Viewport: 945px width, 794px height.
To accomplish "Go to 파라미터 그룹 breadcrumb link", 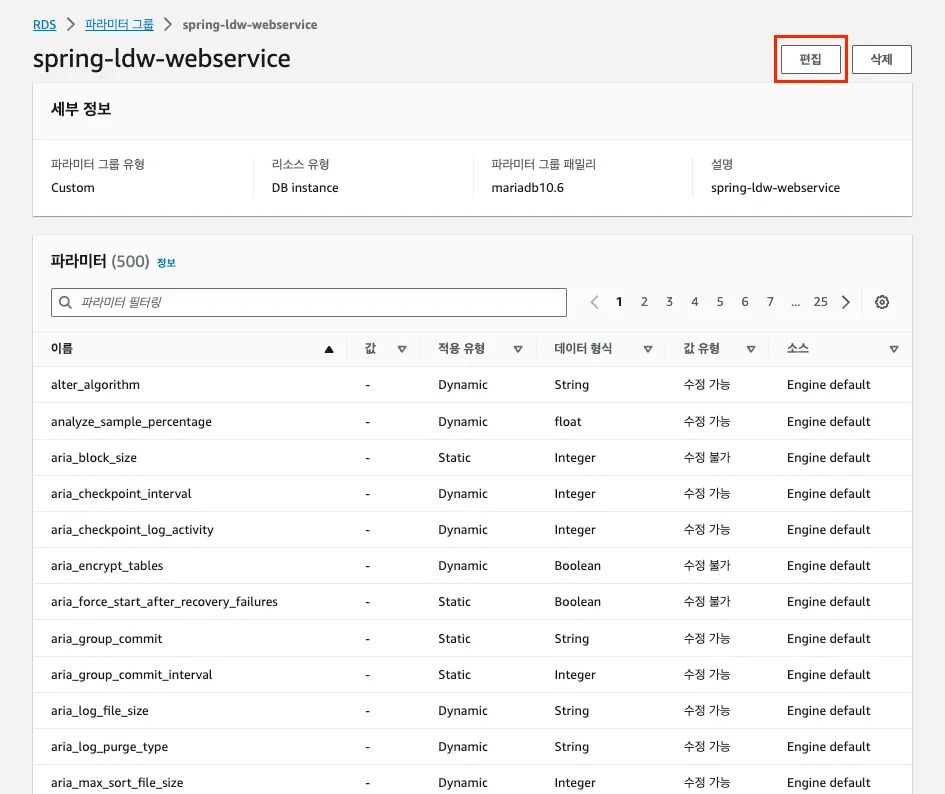I will click(119, 25).
